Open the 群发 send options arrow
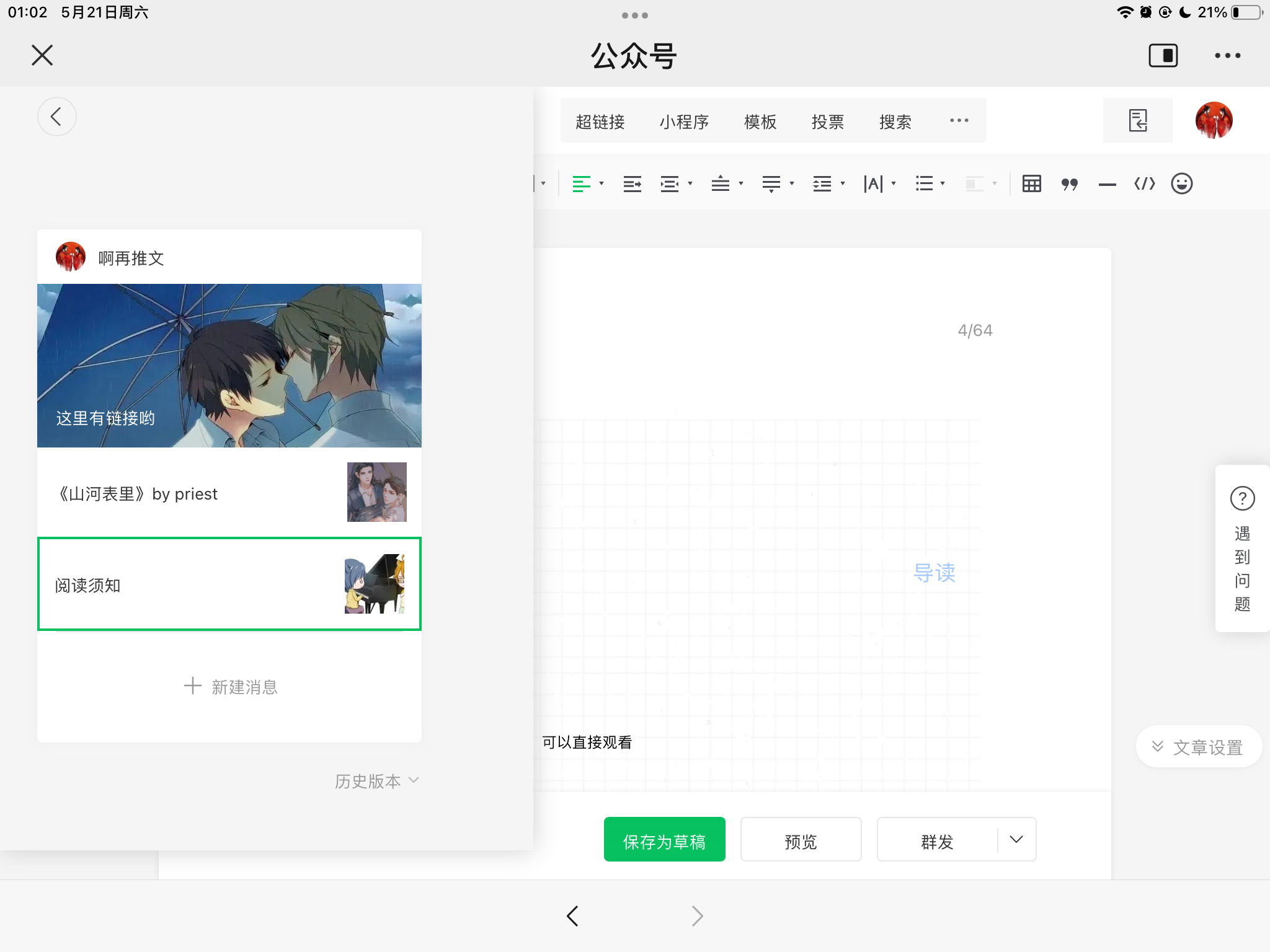 click(x=1016, y=839)
